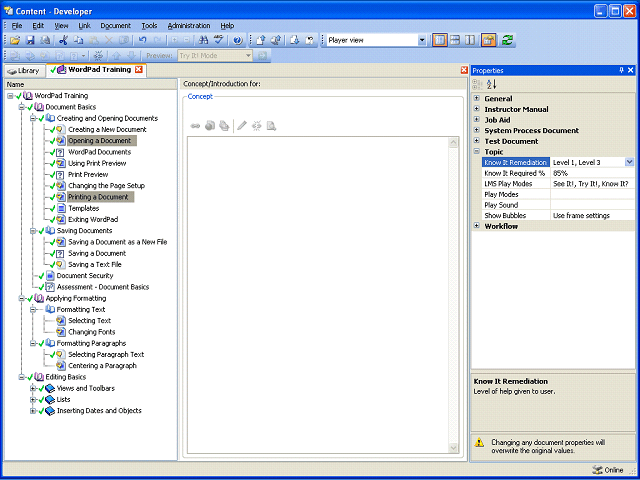The width and height of the screenshot is (640, 480).
Task: Switch properties to categorized view icon
Action: (478, 84)
